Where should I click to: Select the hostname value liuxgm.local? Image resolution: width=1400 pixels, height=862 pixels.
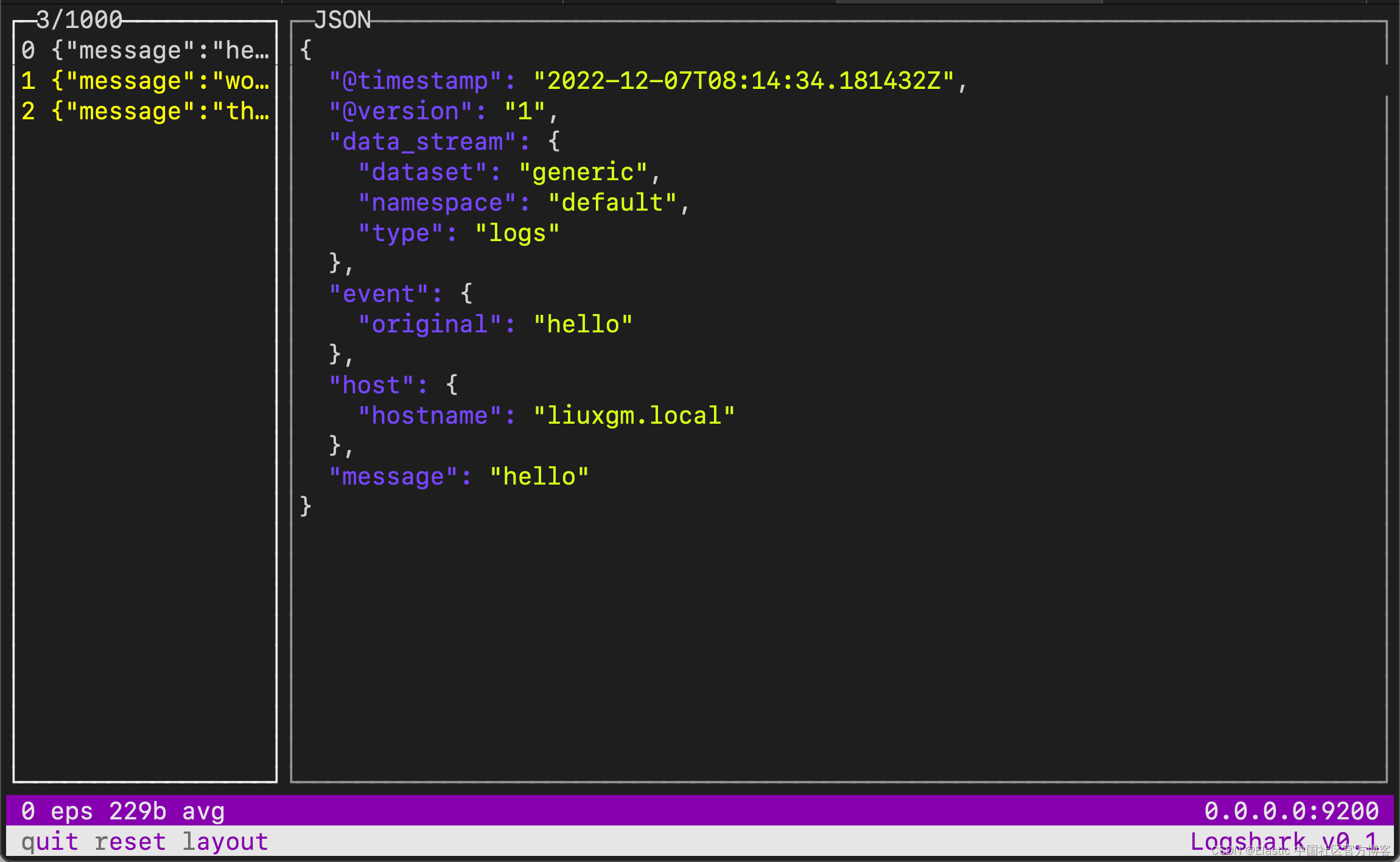pos(635,415)
